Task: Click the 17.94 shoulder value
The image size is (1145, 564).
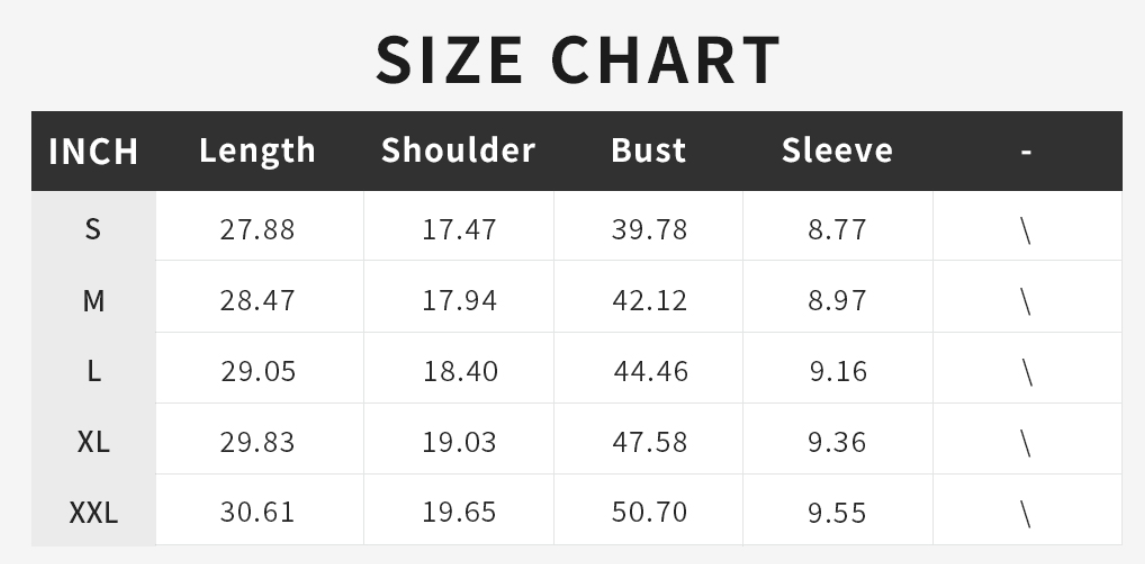Action: point(459,300)
